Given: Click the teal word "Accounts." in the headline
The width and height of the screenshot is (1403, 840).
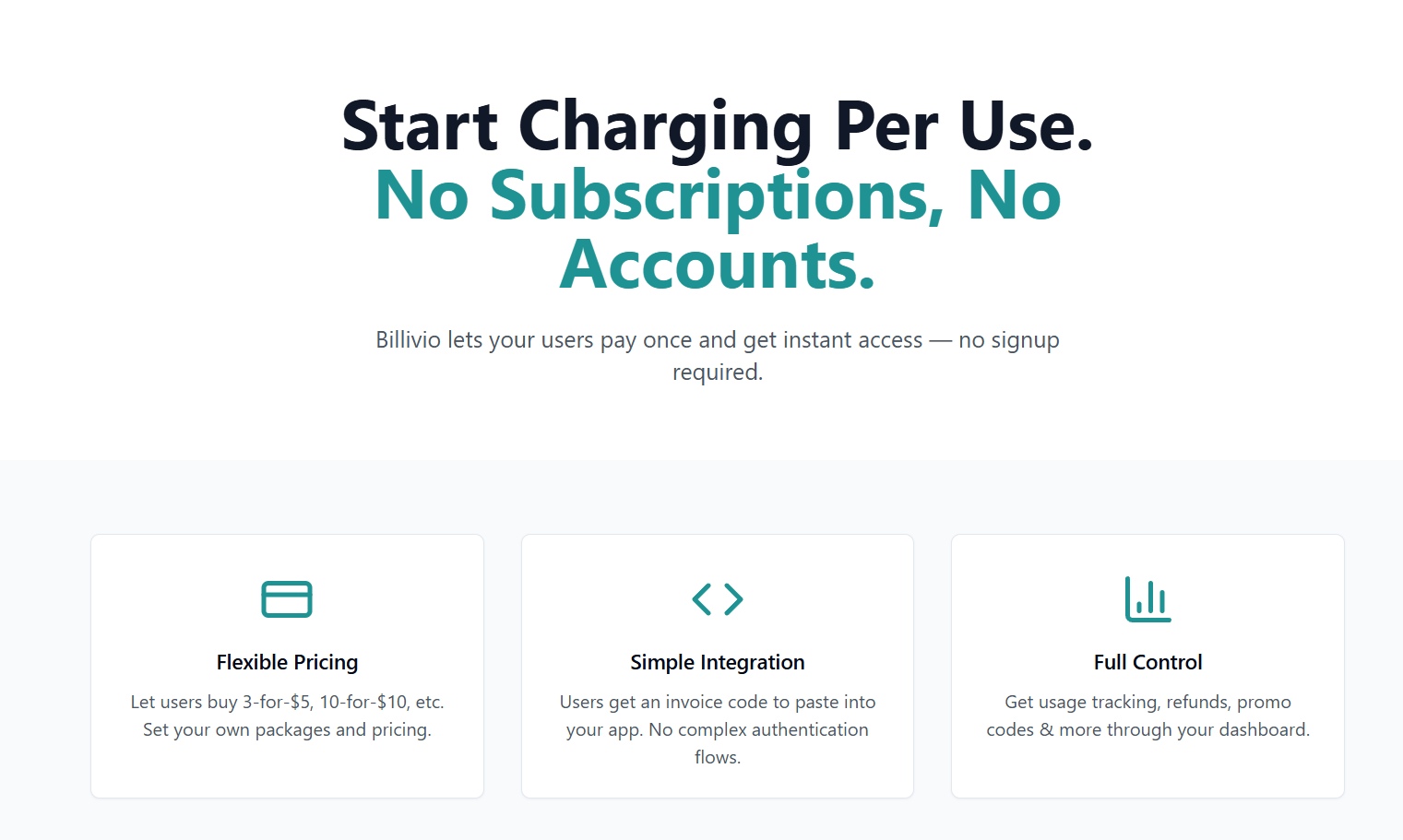Looking at the screenshot, I should pyautogui.click(x=718, y=266).
